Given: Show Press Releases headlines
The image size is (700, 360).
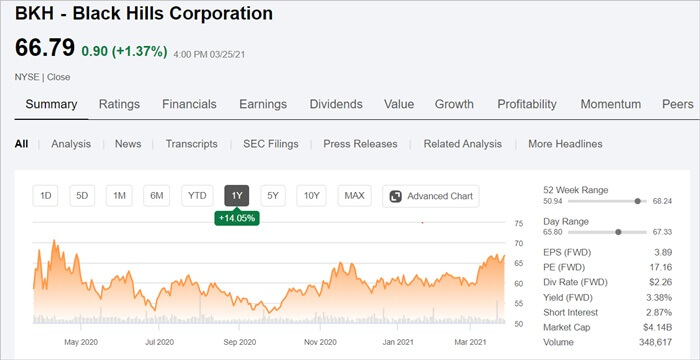Looking at the screenshot, I should tap(360, 144).
